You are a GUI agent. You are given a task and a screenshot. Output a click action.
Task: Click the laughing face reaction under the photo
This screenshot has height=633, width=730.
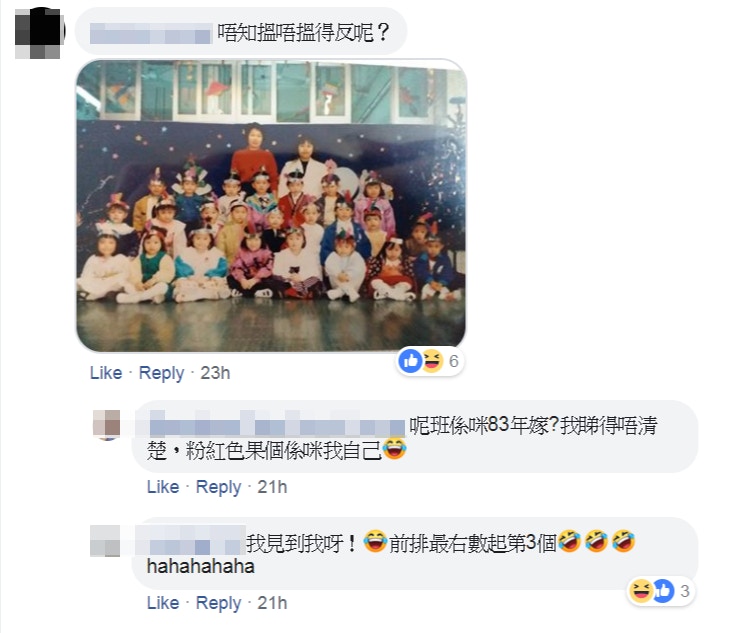point(432,361)
